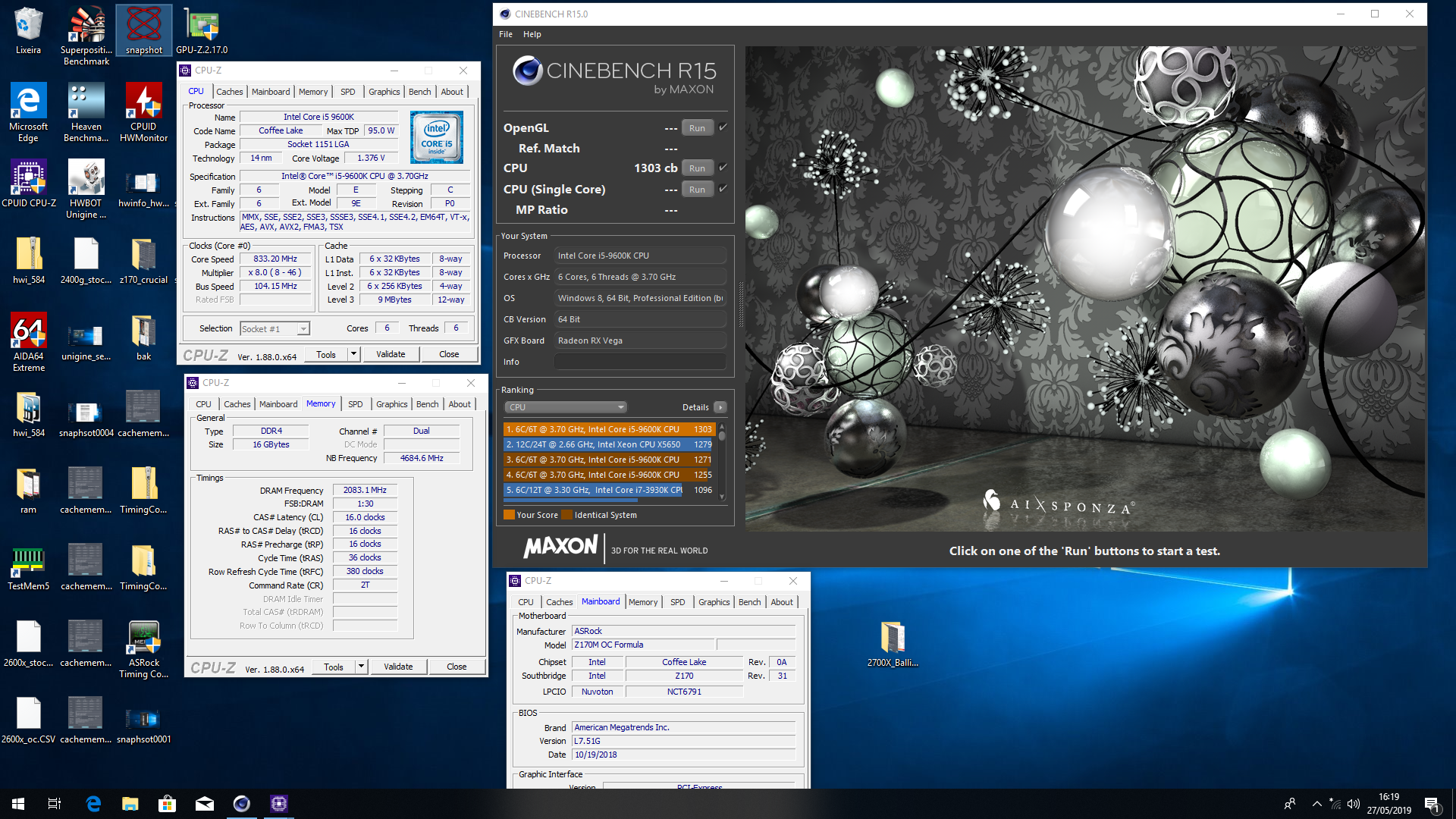
Task: Select ranking entry Core i7-3930K
Action: tap(609, 490)
